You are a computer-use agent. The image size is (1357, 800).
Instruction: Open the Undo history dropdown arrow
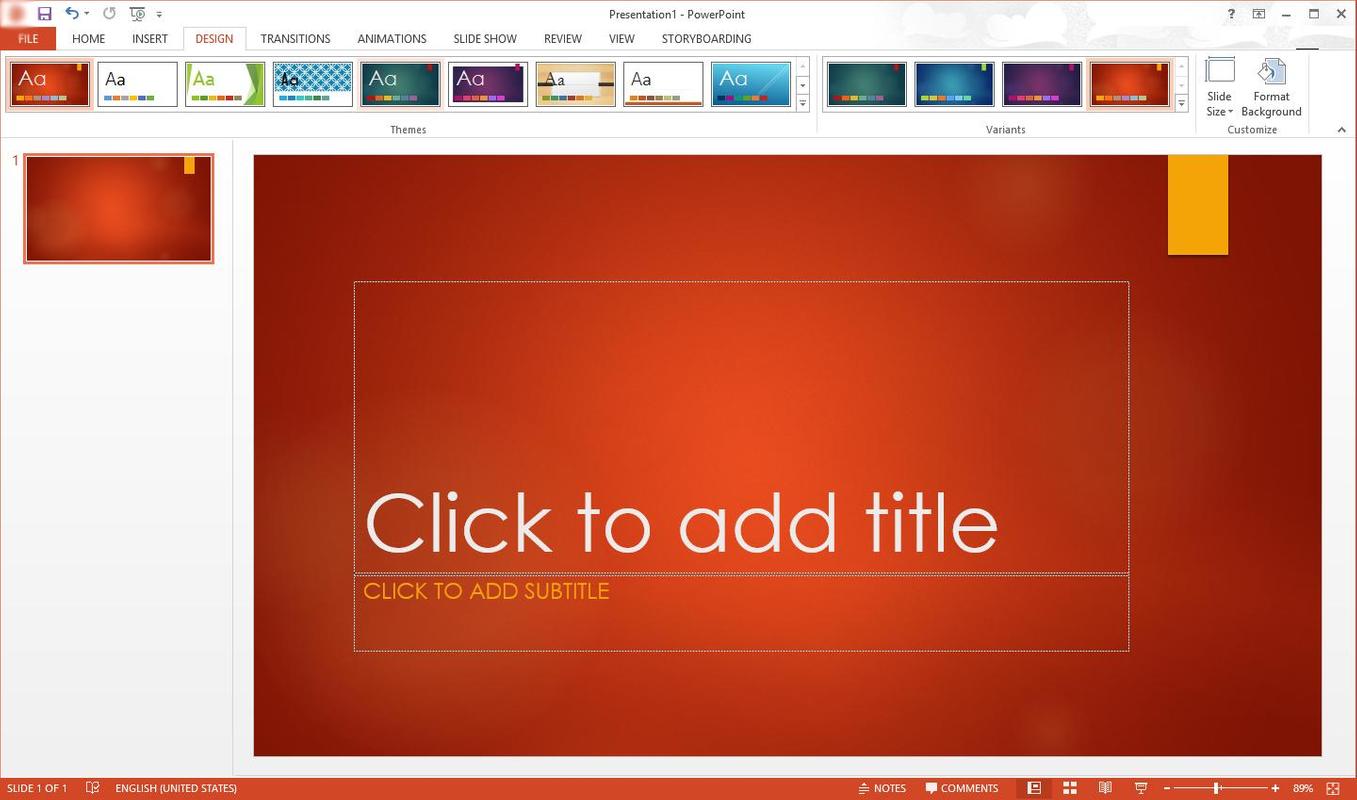point(87,14)
